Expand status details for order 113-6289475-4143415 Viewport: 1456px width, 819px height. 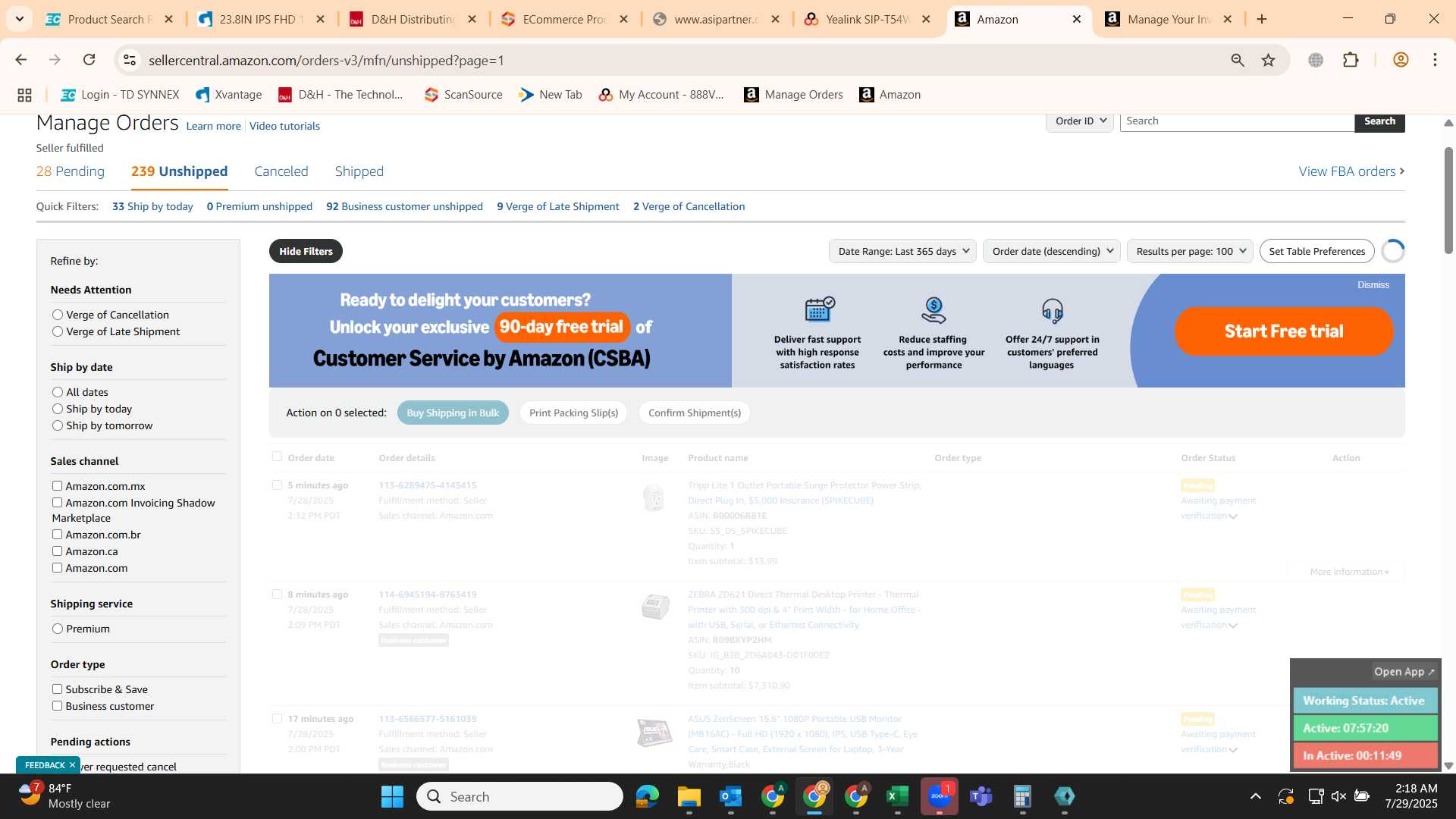tap(1233, 516)
